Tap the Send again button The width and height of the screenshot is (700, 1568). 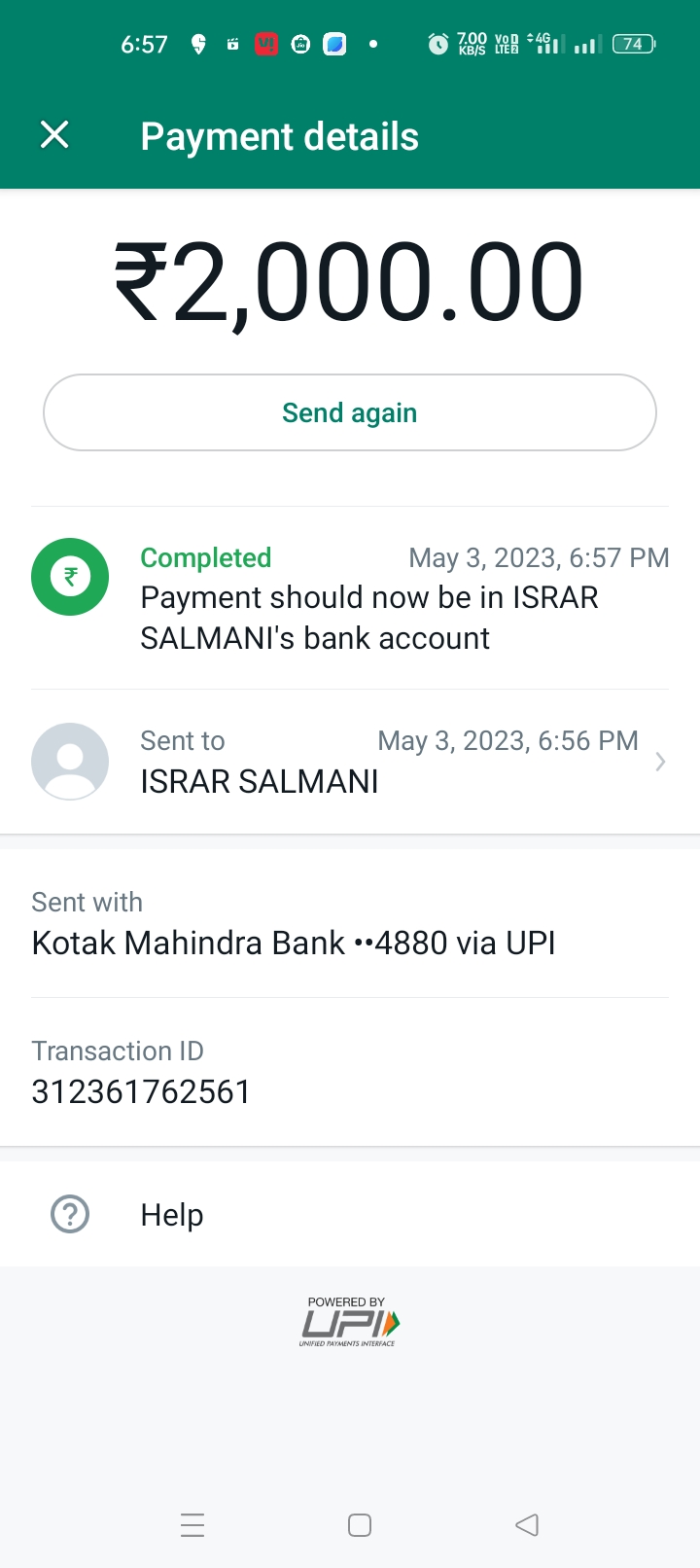(350, 412)
